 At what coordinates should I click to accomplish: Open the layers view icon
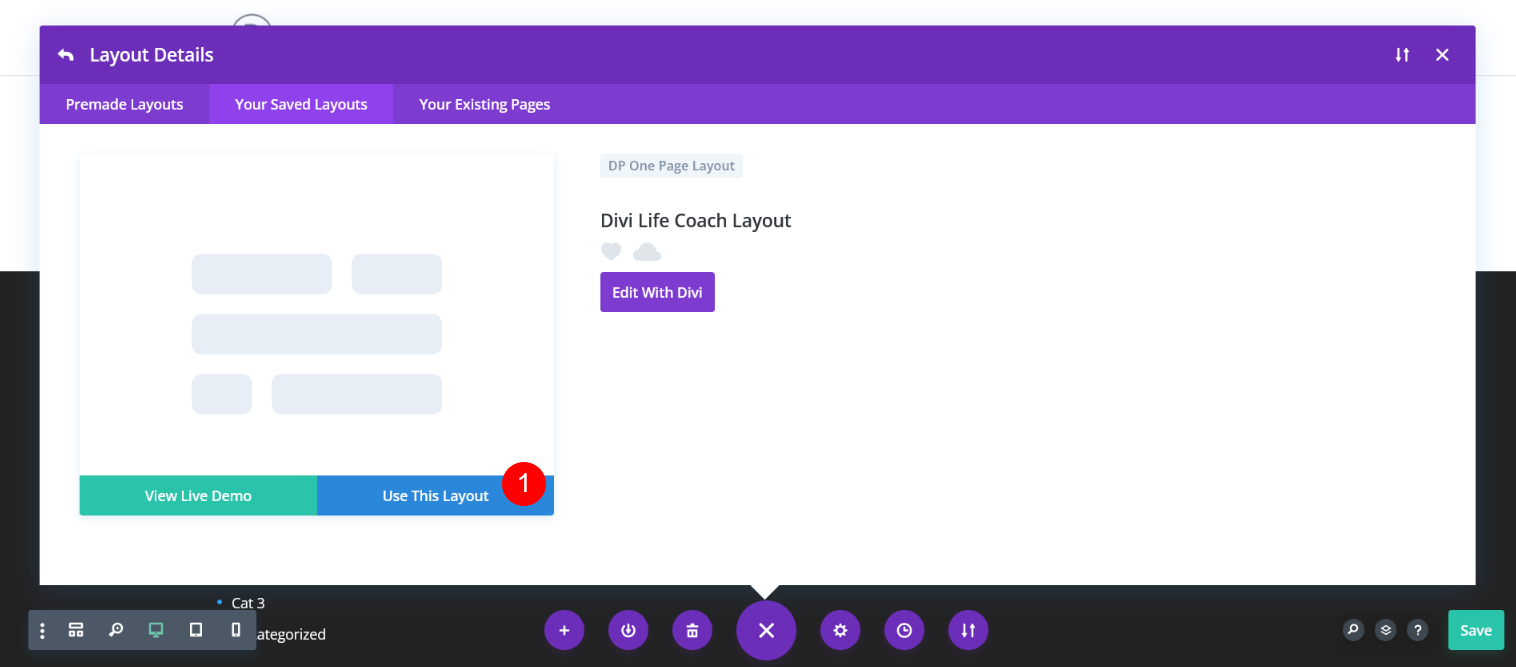coord(1385,630)
